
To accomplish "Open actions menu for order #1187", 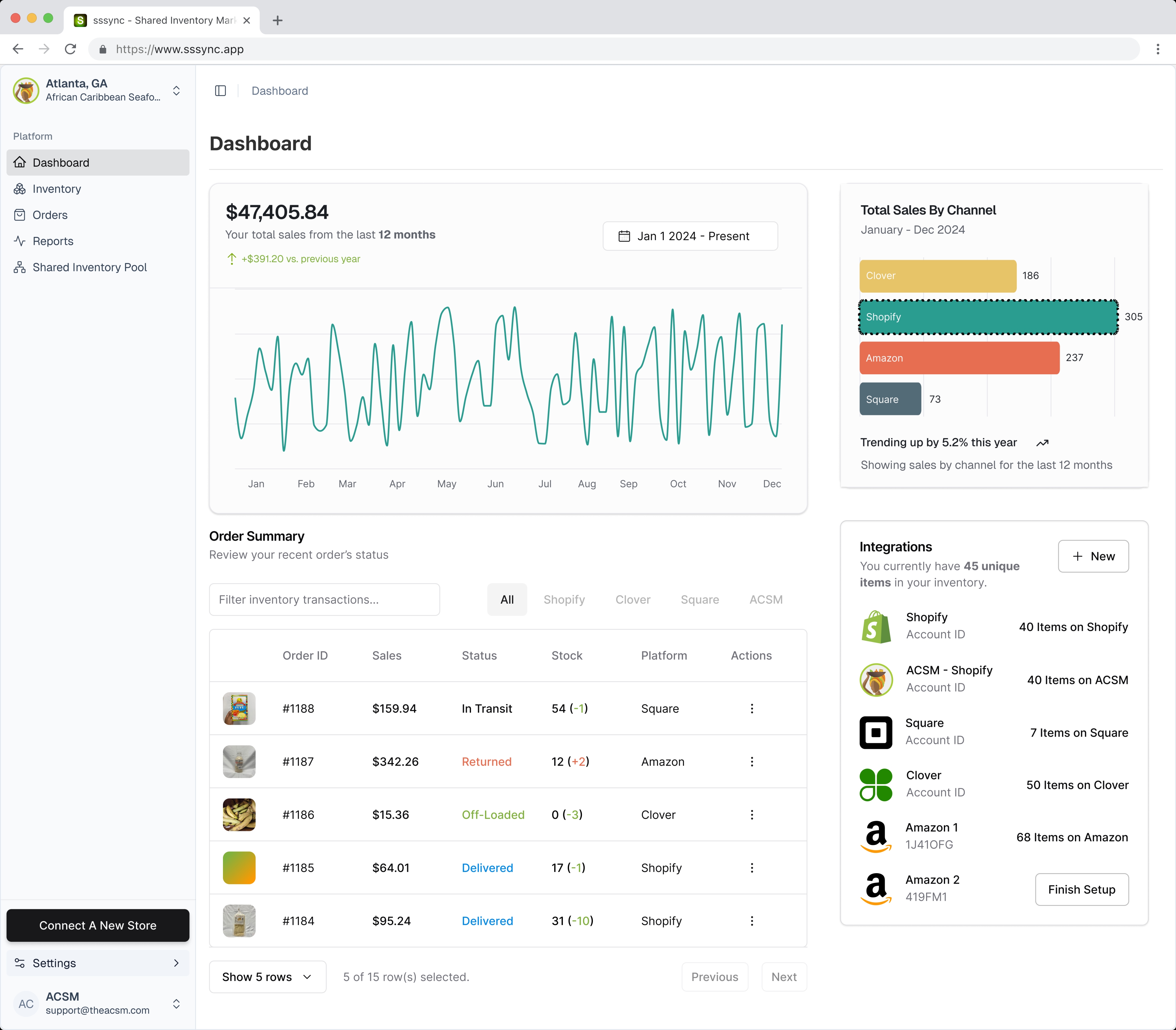I will [x=751, y=762].
